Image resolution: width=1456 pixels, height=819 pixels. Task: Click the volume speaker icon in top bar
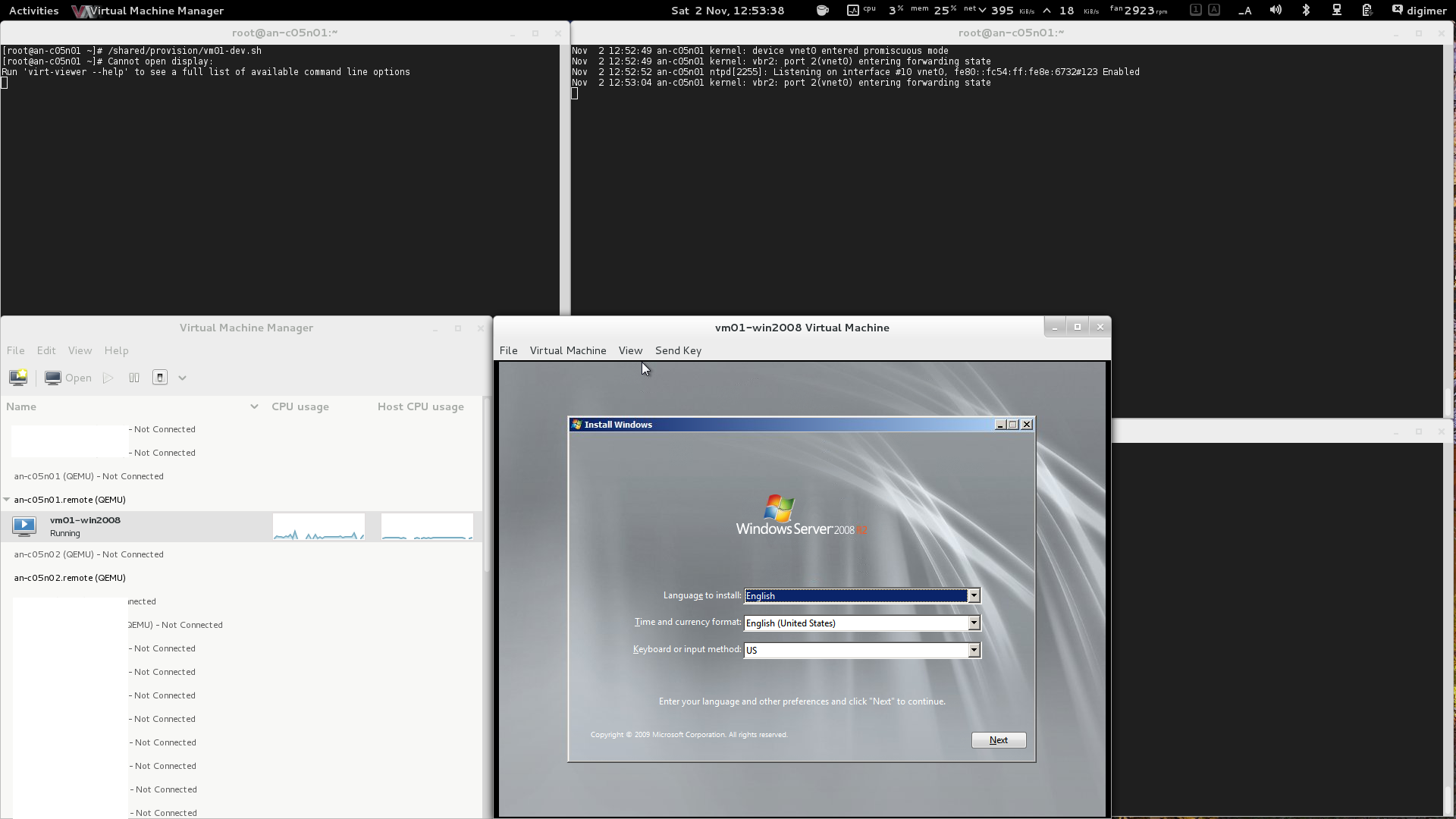coord(1276,11)
